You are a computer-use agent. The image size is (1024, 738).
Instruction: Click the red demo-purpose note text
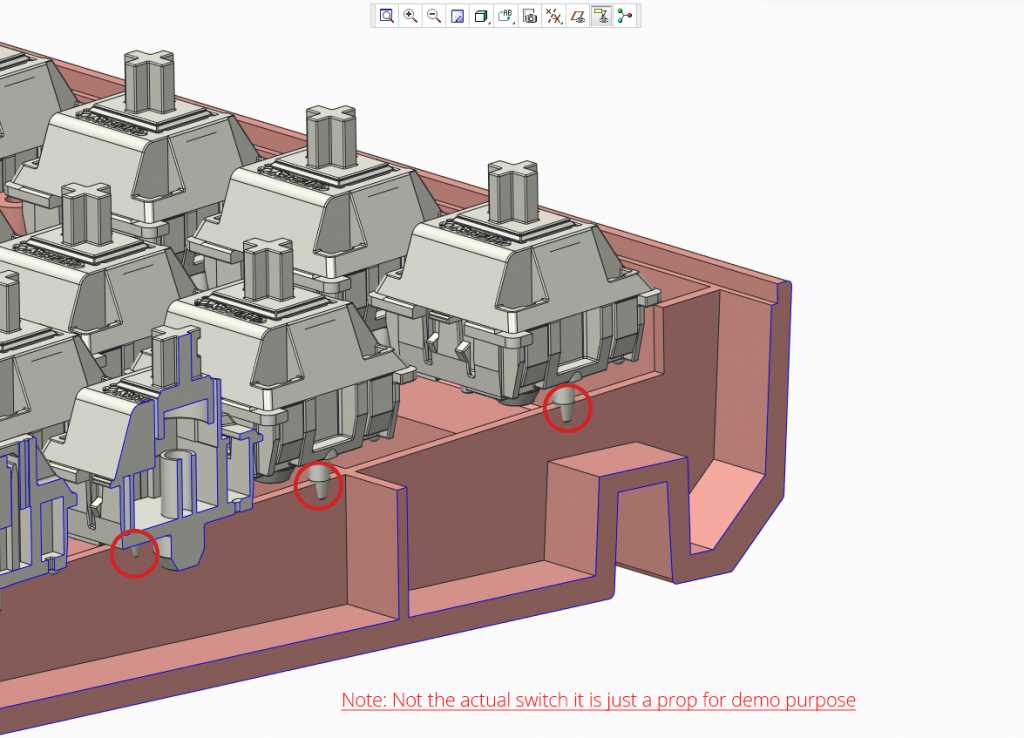point(598,700)
